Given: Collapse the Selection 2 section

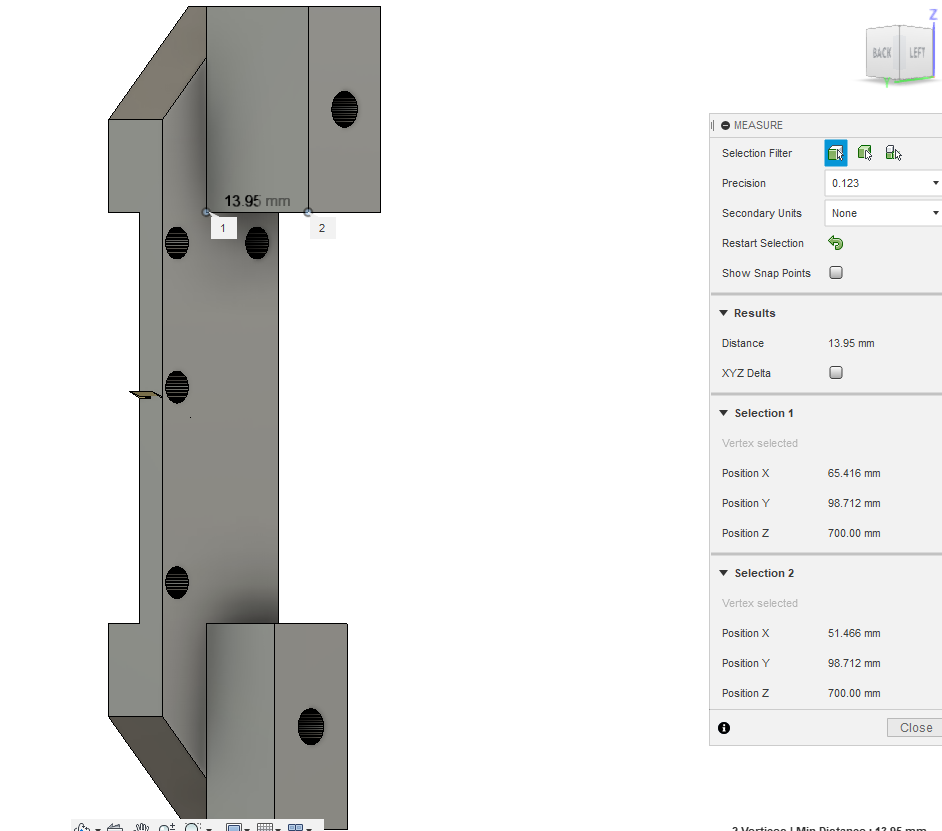Looking at the screenshot, I should click(x=724, y=573).
